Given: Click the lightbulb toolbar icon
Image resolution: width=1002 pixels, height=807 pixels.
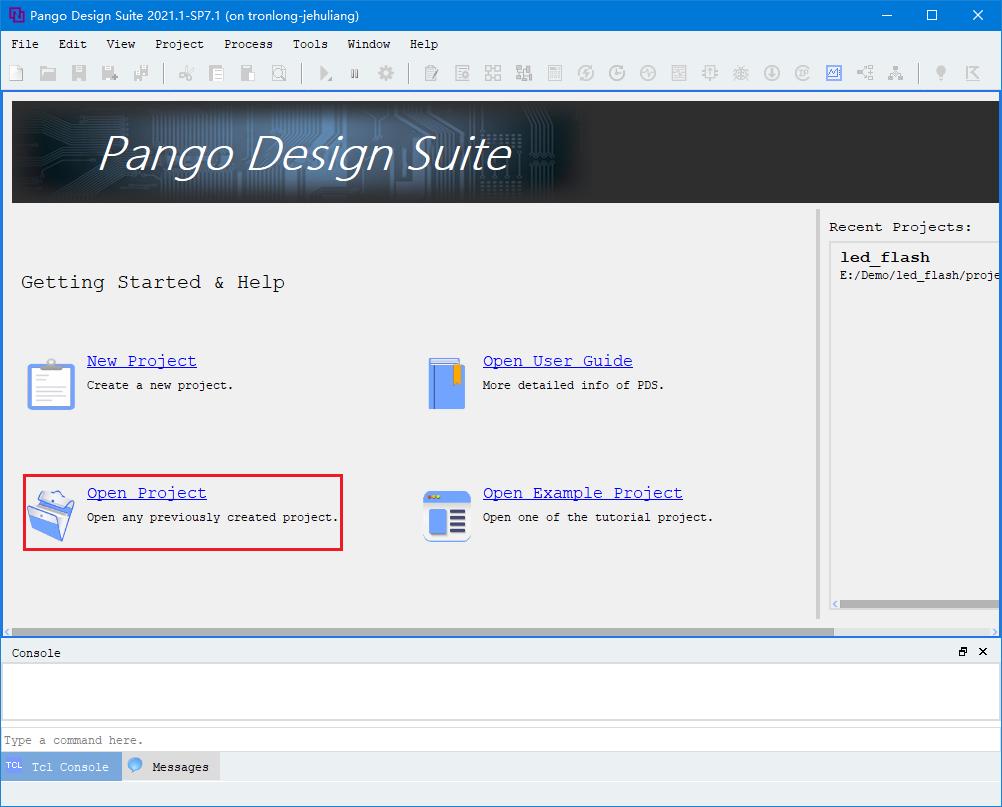Looking at the screenshot, I should [x=940, y=73].
